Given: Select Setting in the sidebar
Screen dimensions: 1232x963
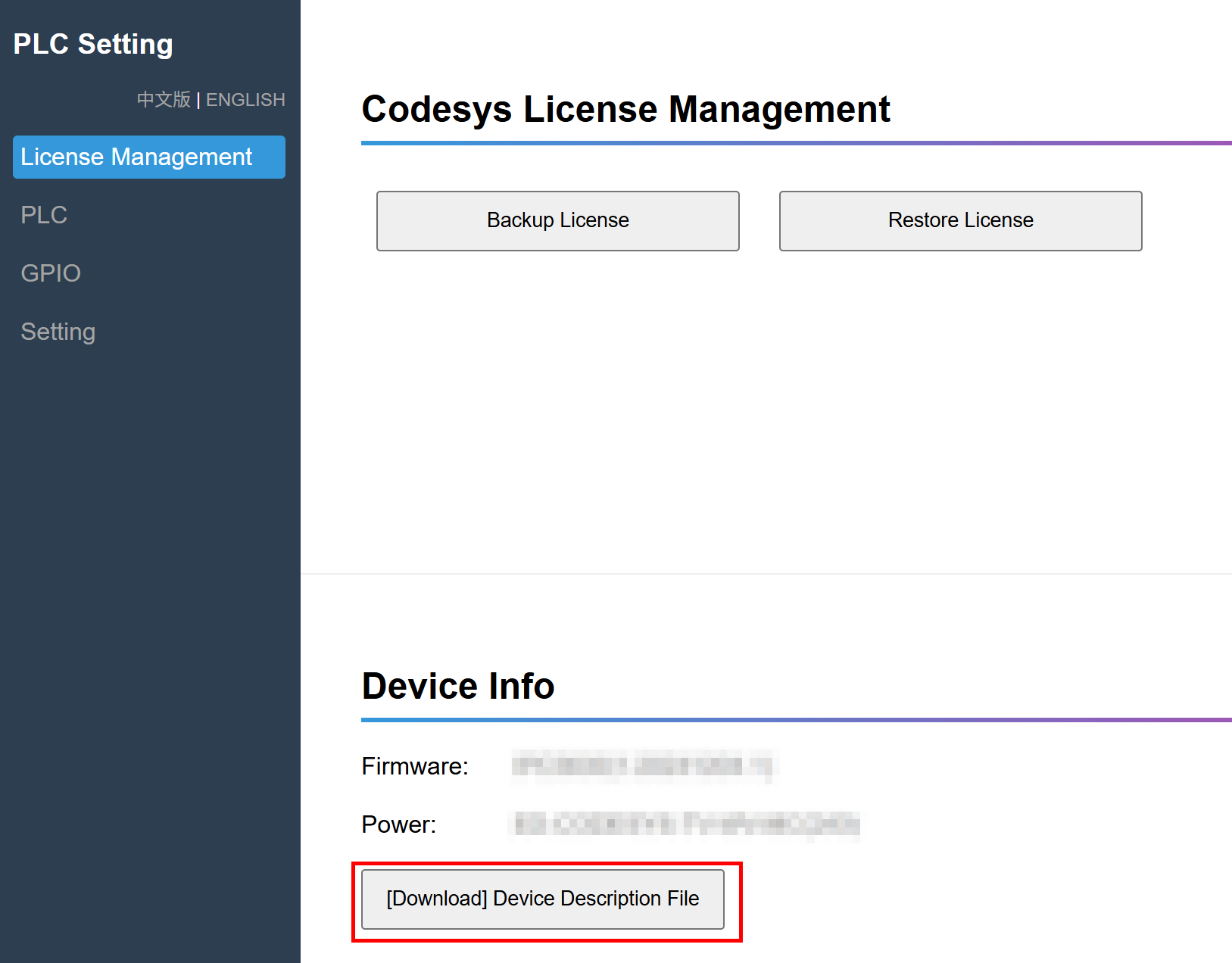Looking at the screenshot, I should coord(58,332).
